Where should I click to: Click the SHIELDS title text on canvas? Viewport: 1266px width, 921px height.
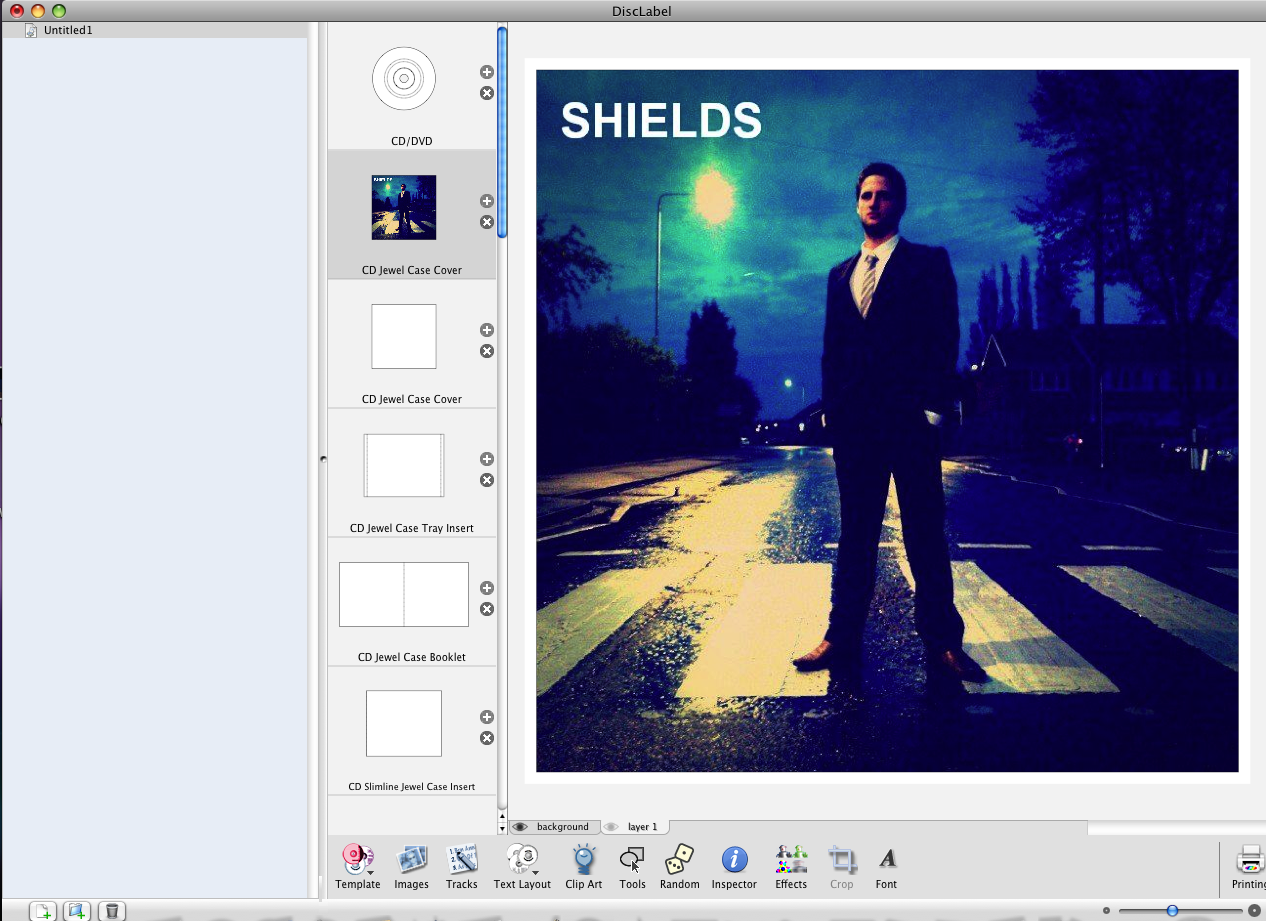[661, 121]
